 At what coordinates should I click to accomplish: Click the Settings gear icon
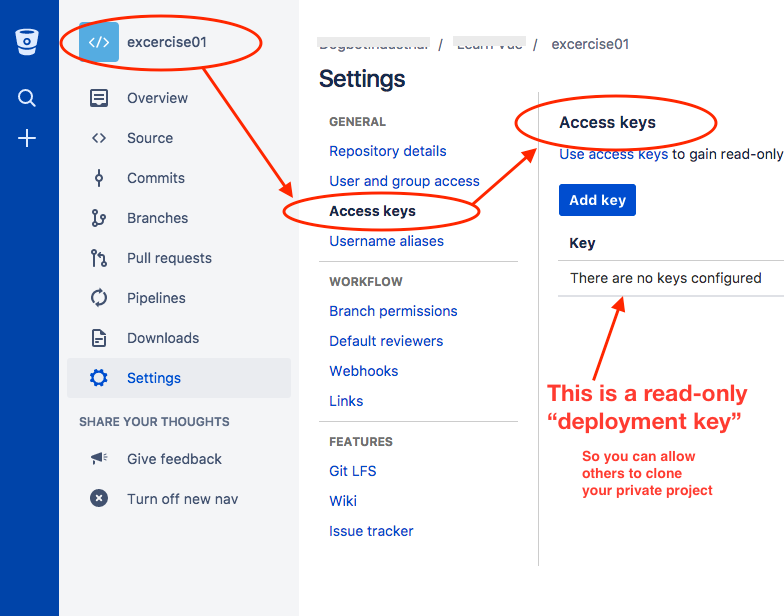[x=98, y=378]
